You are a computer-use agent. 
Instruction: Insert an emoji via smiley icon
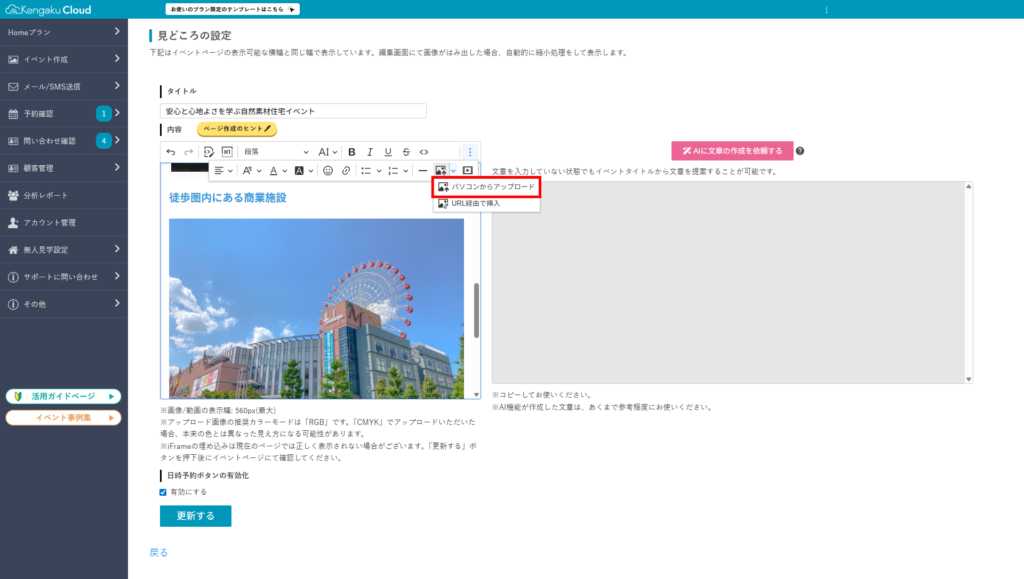[327, 171]
